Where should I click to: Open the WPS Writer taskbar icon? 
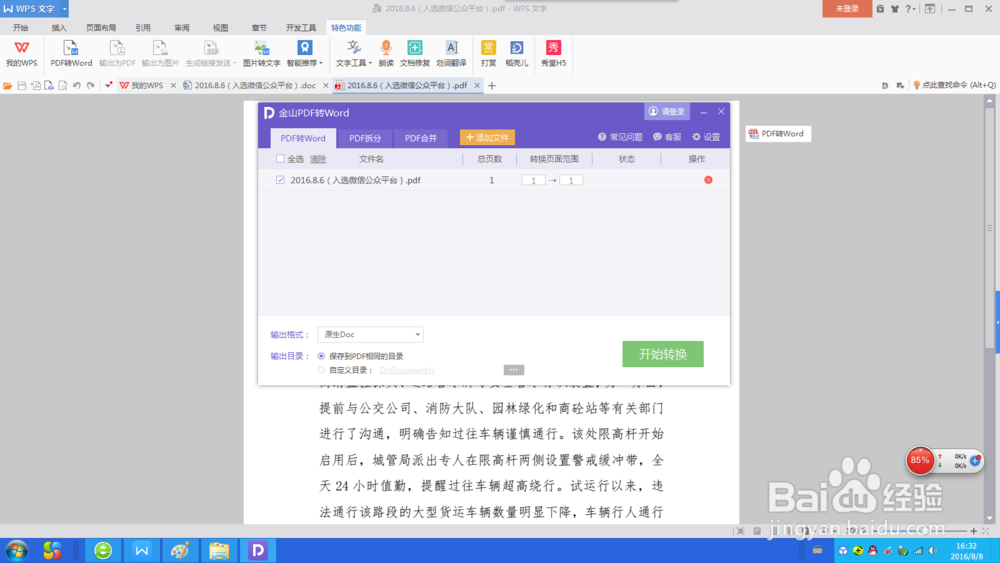(x=142, y=550)
